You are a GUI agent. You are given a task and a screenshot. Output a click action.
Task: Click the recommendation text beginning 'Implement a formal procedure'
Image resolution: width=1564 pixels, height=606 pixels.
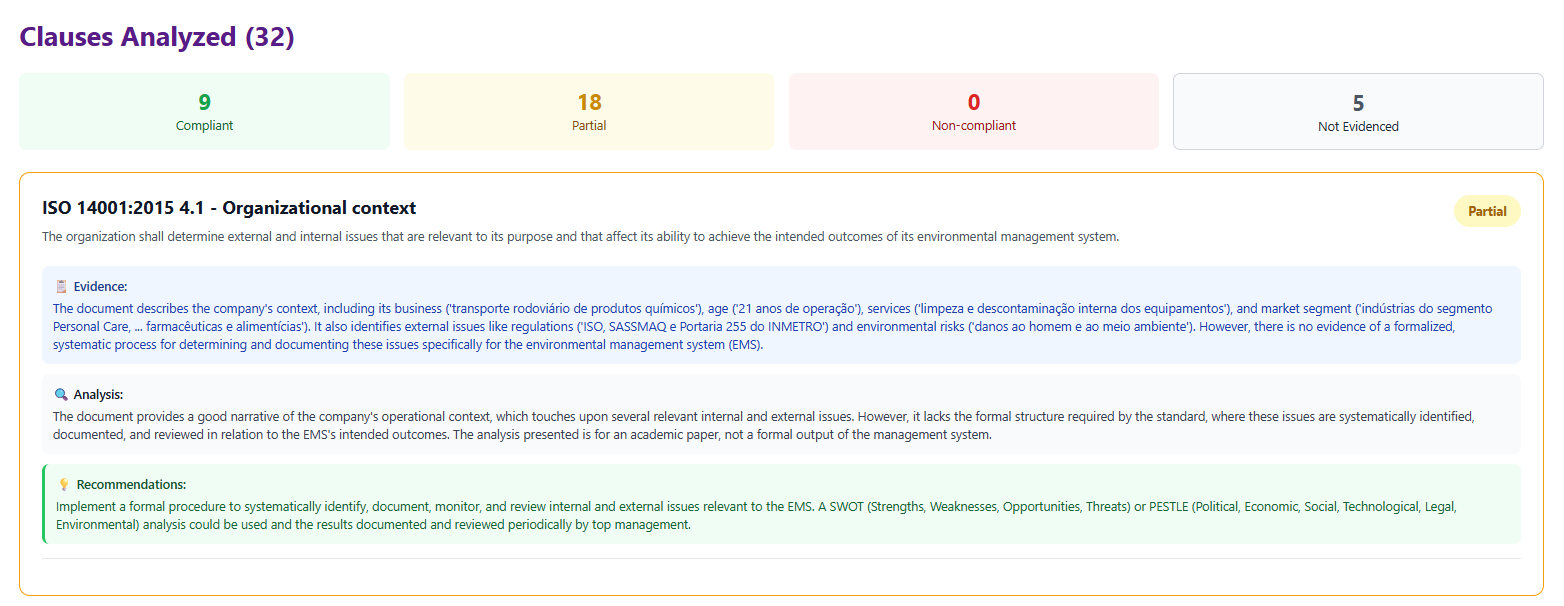pos(756,515)
